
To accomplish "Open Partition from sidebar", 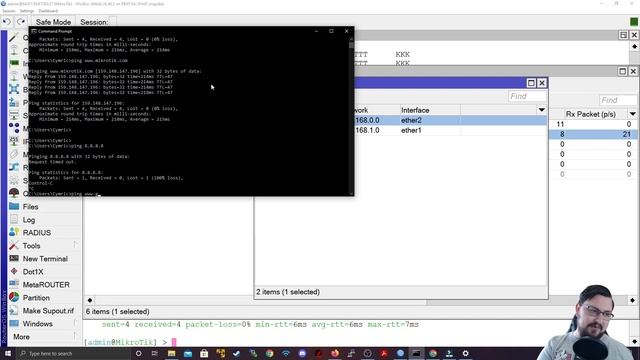I will pyautogui.click(x=36, y=298).
